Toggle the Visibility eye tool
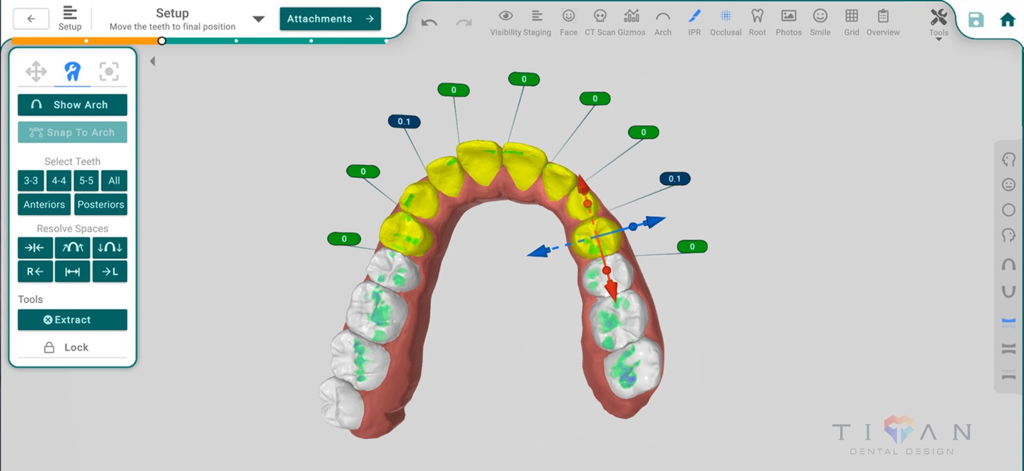Screen dimensions: 1024x471 pyautogui.click(x=505, y=22)
